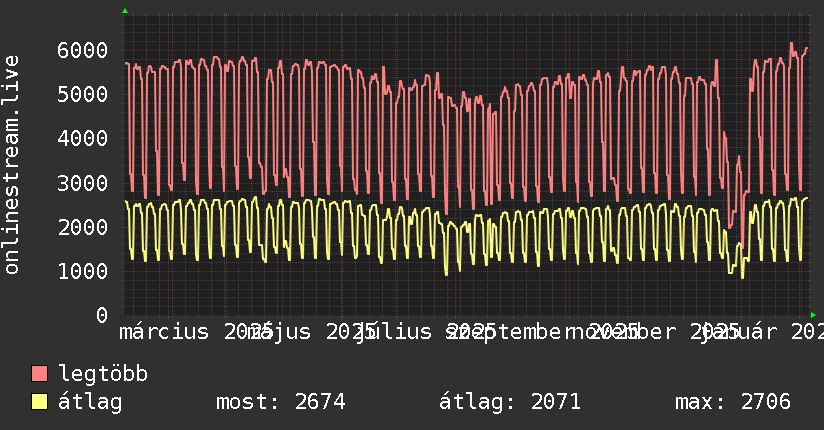Click the max: 2706 statistic
The width and height of the screenshot is (824, 430).
[733, 402]
